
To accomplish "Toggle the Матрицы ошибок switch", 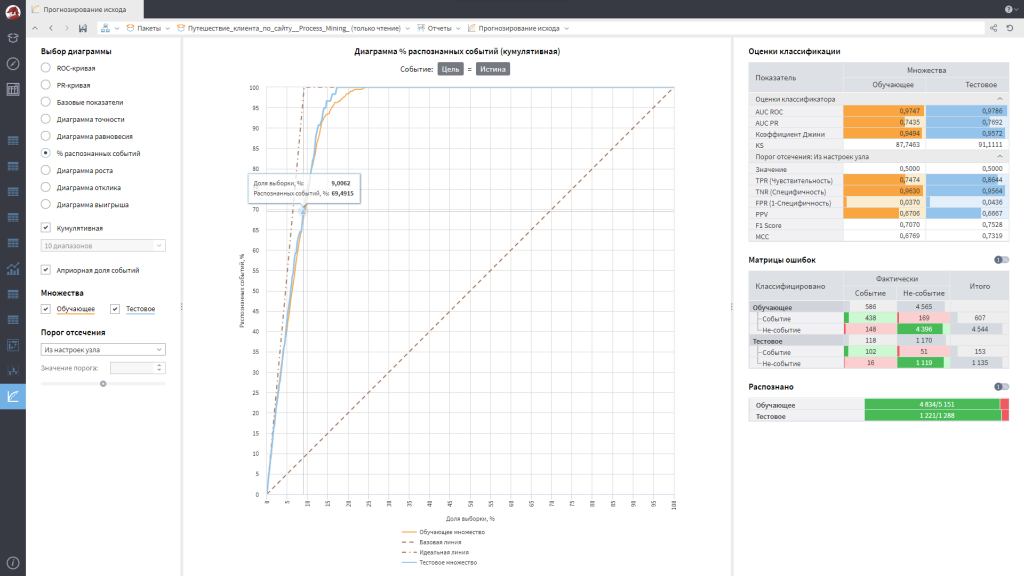I will coord(1001,260).
